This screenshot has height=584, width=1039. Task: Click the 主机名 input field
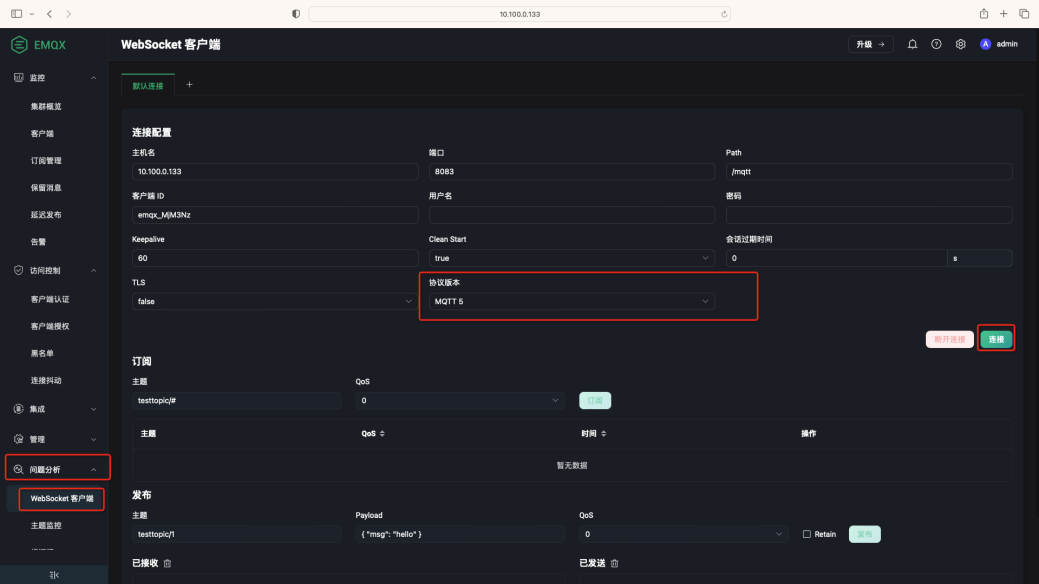(x=275, y=171)
